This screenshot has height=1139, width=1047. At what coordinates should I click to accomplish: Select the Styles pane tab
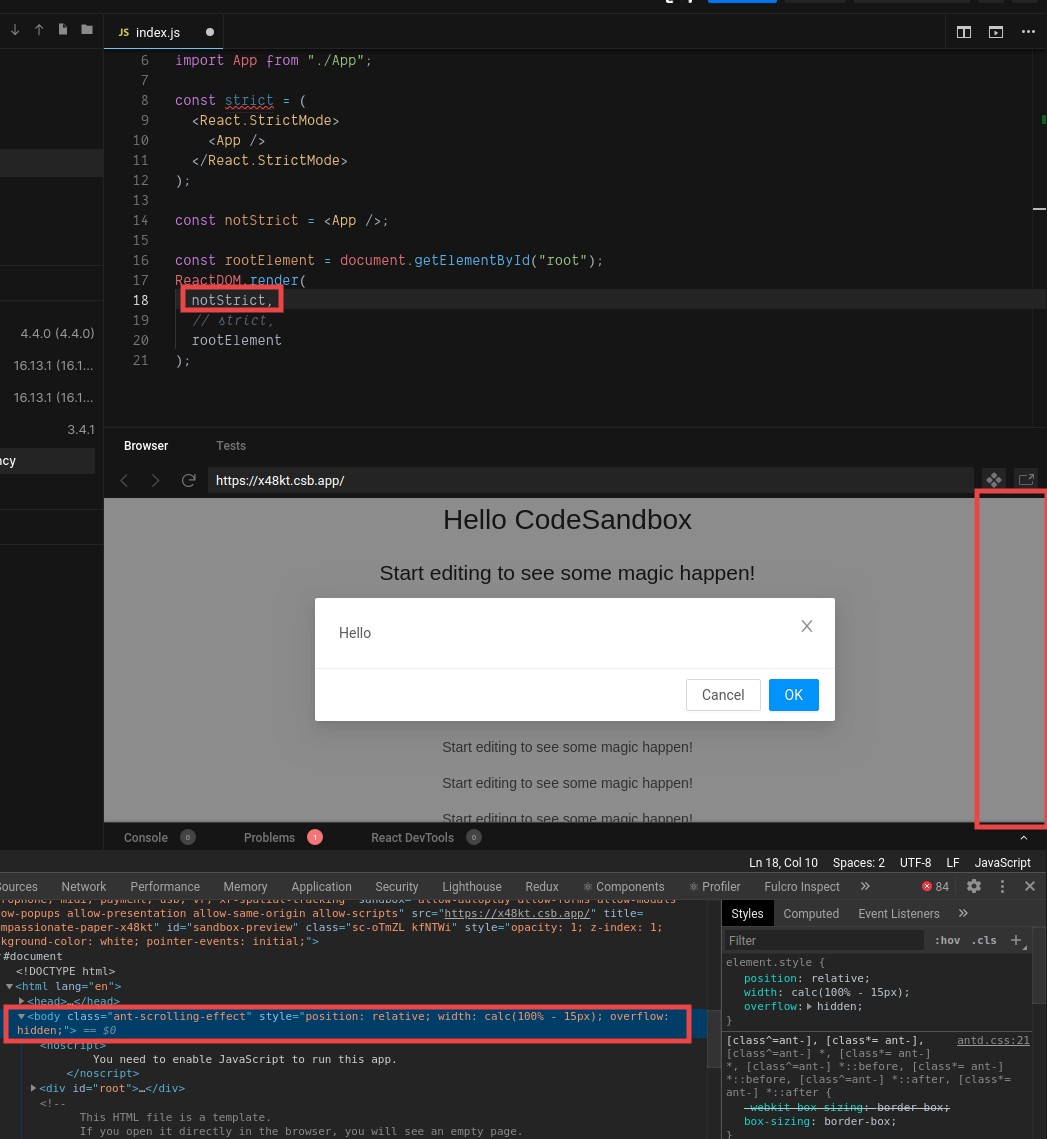click(x=747, y=913)
